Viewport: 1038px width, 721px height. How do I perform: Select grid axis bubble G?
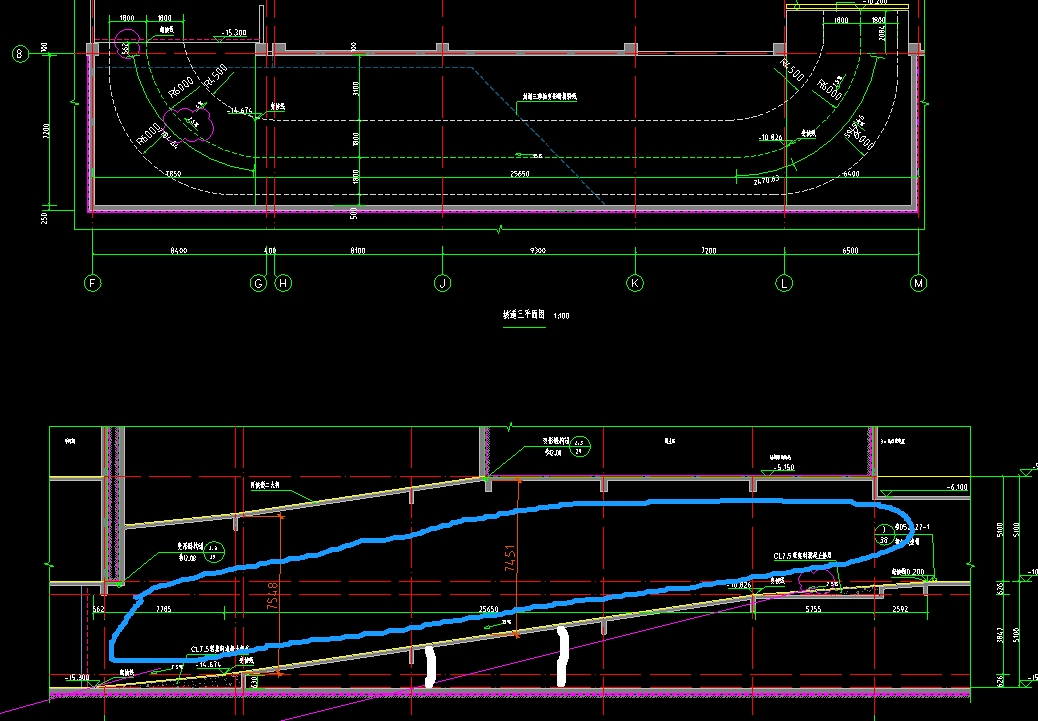coord(259,283)
